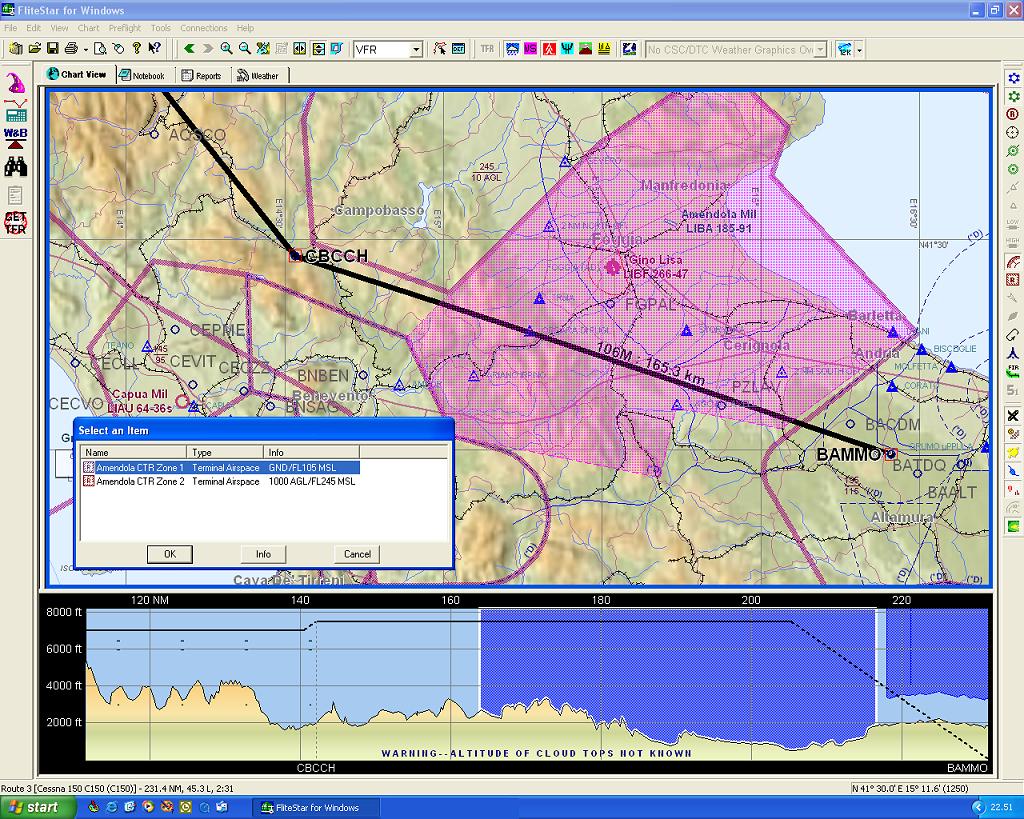Expand the printer options arrow
1024x819 pixels.
86,50
